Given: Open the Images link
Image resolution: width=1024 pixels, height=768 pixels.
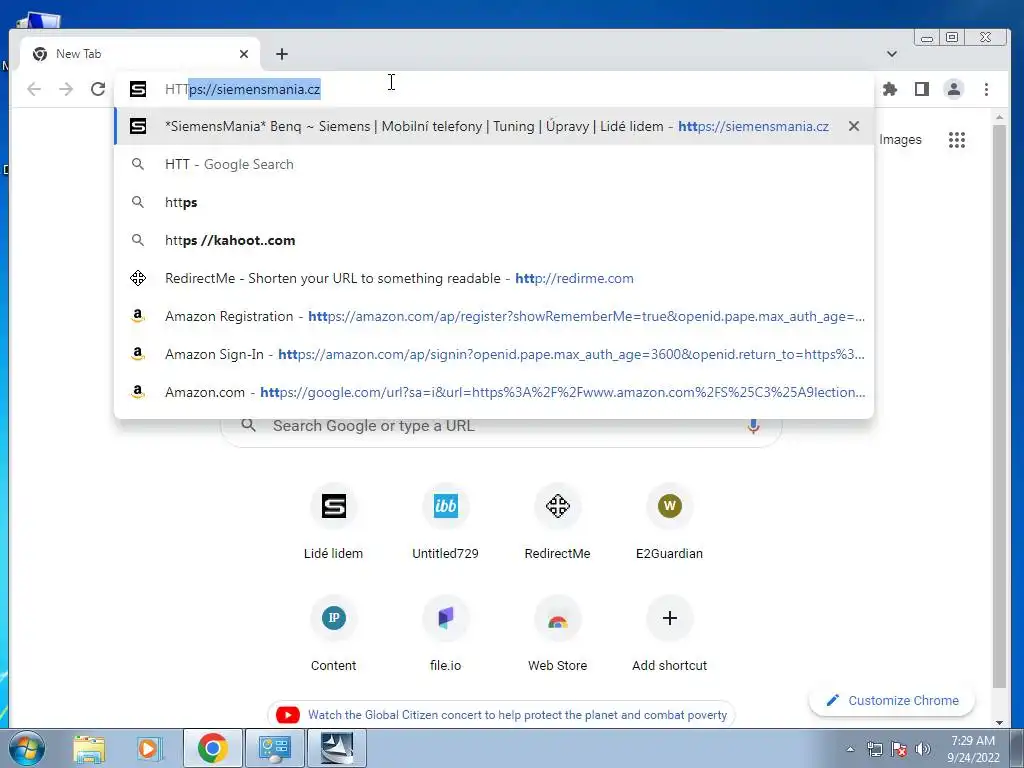Looking at the screenshot, I should 900,140.
